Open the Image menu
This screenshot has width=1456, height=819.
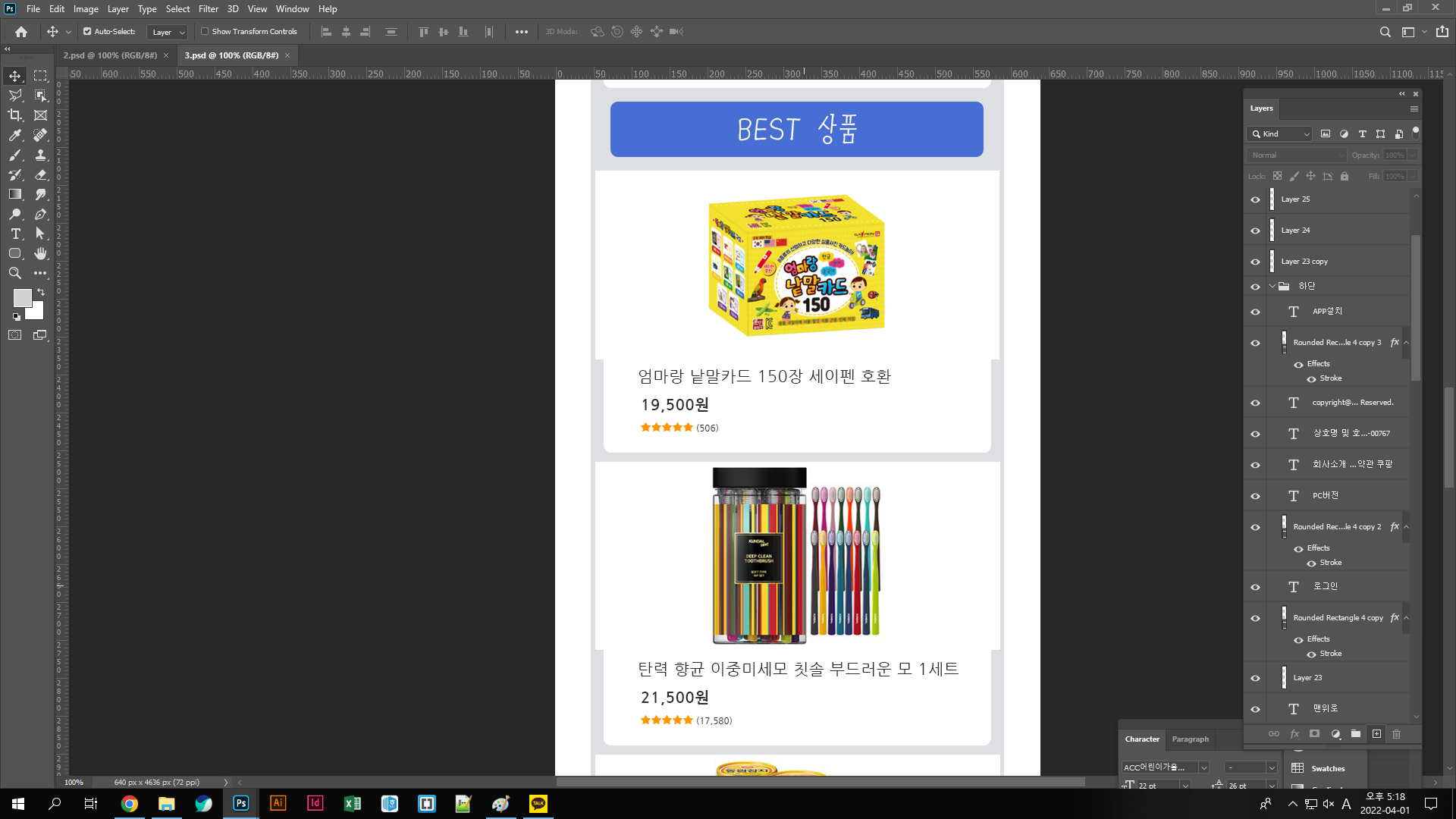pyautogui.click(x=86, y=9)
